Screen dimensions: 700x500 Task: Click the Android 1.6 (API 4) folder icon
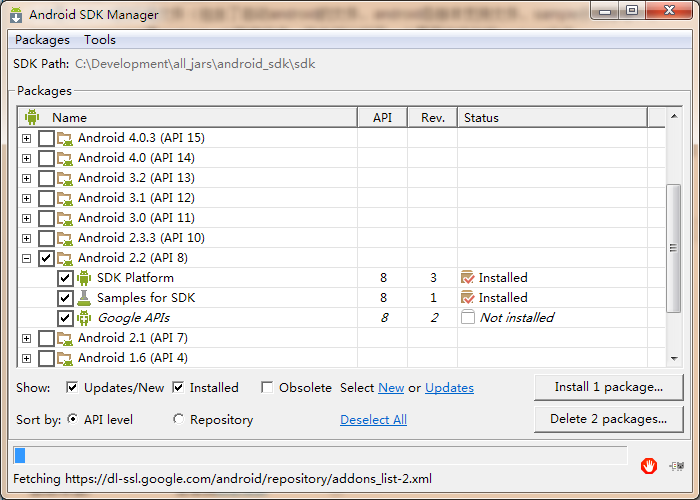tap(65, 358)
